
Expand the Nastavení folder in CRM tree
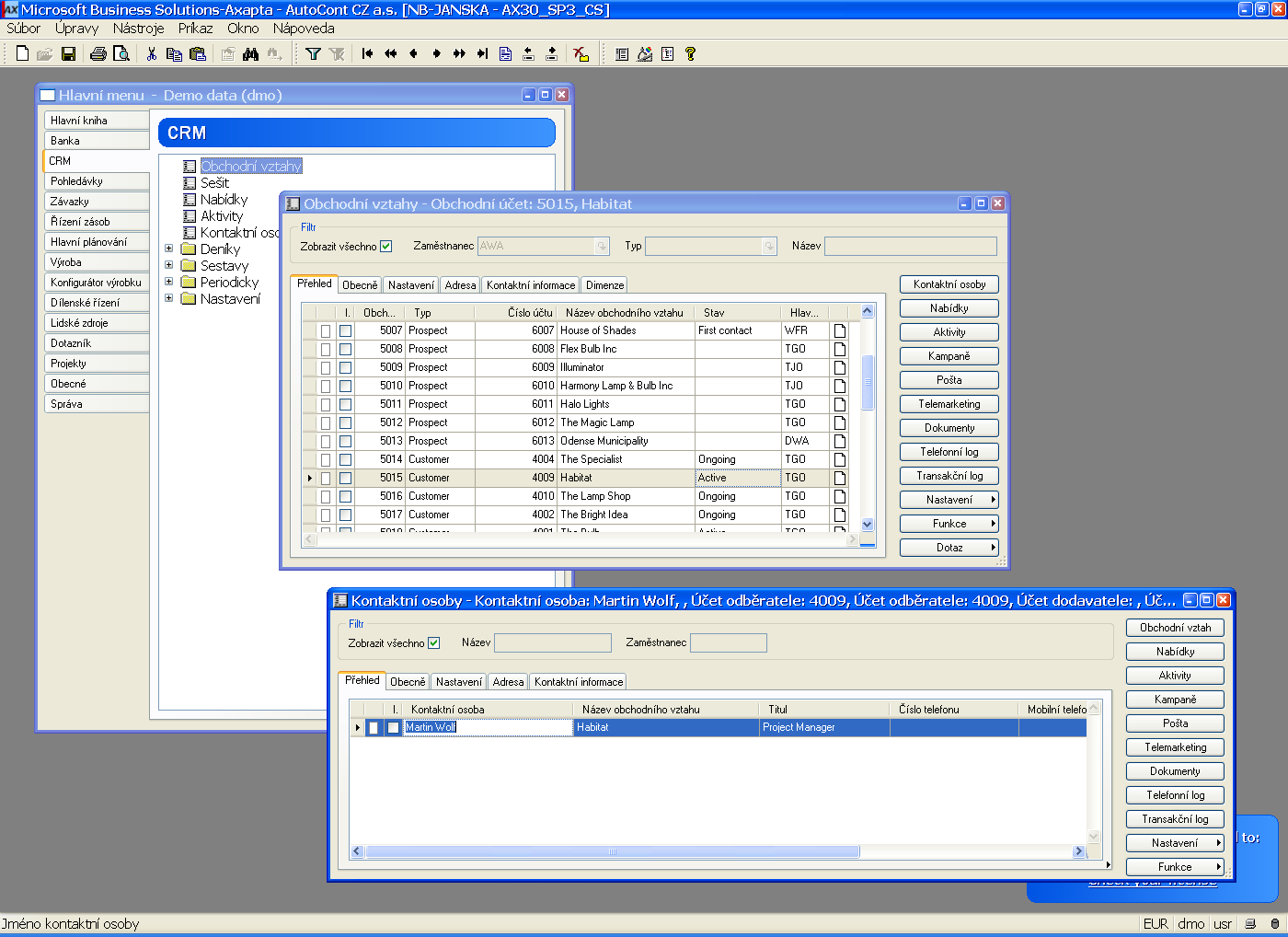click(168, 298)
